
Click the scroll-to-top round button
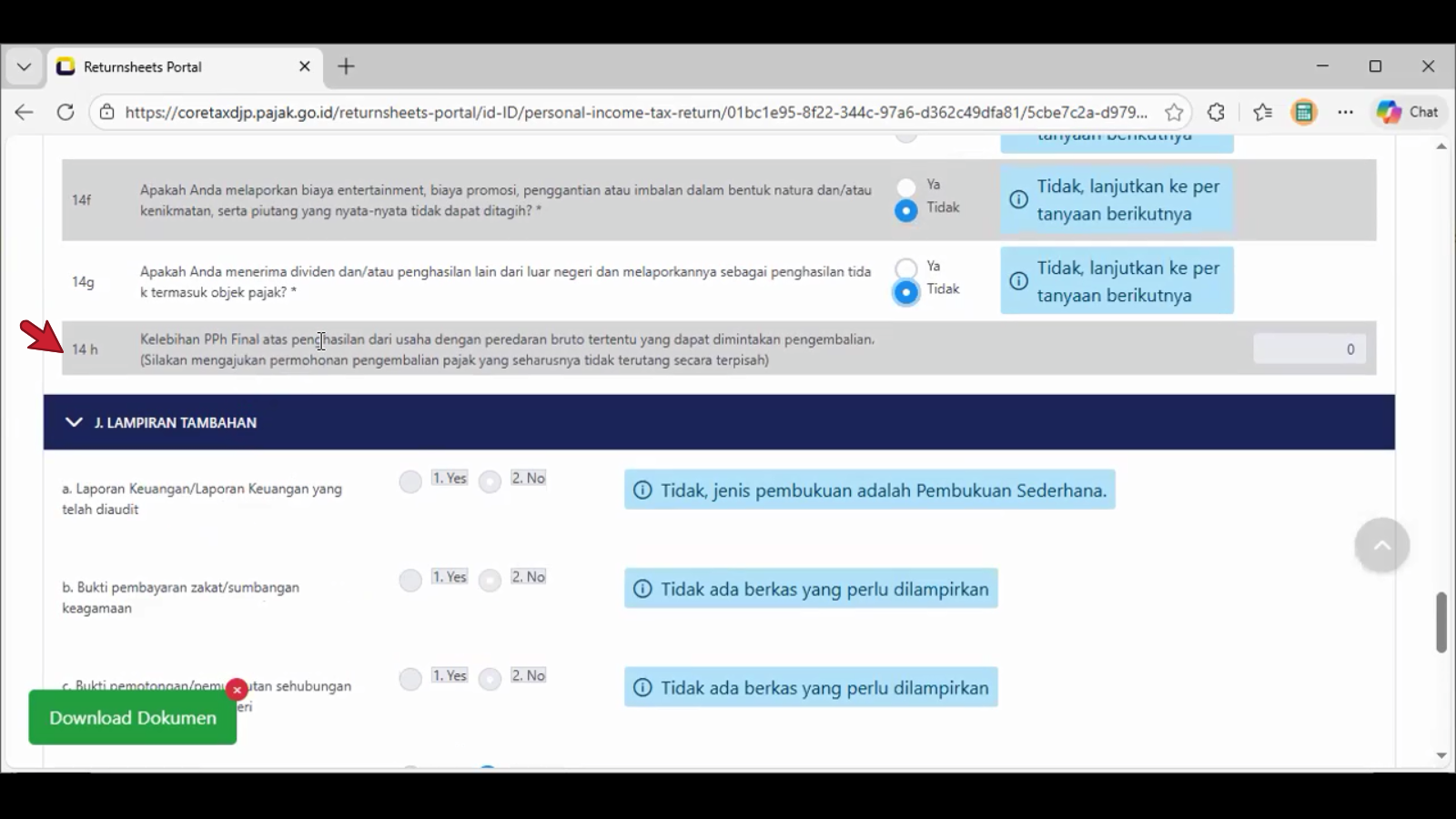click(1381, 545)
